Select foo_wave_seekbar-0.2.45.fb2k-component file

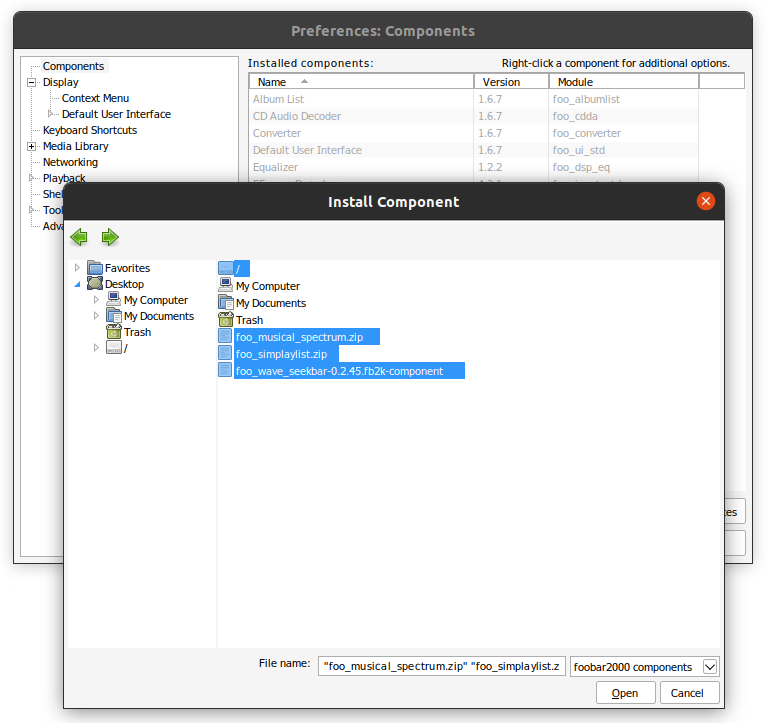point(339,371)
